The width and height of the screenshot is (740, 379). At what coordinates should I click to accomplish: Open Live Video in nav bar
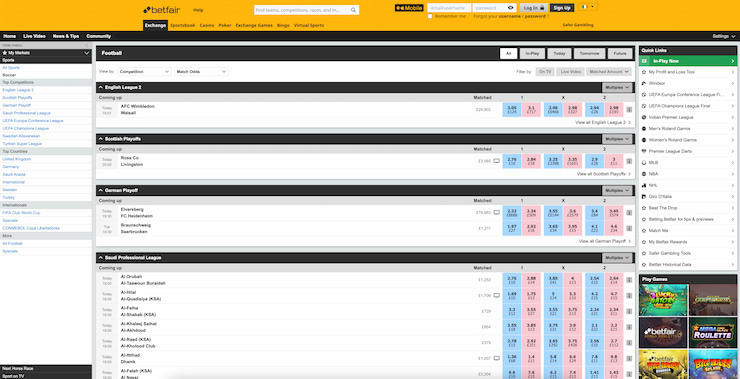[34, 36]
